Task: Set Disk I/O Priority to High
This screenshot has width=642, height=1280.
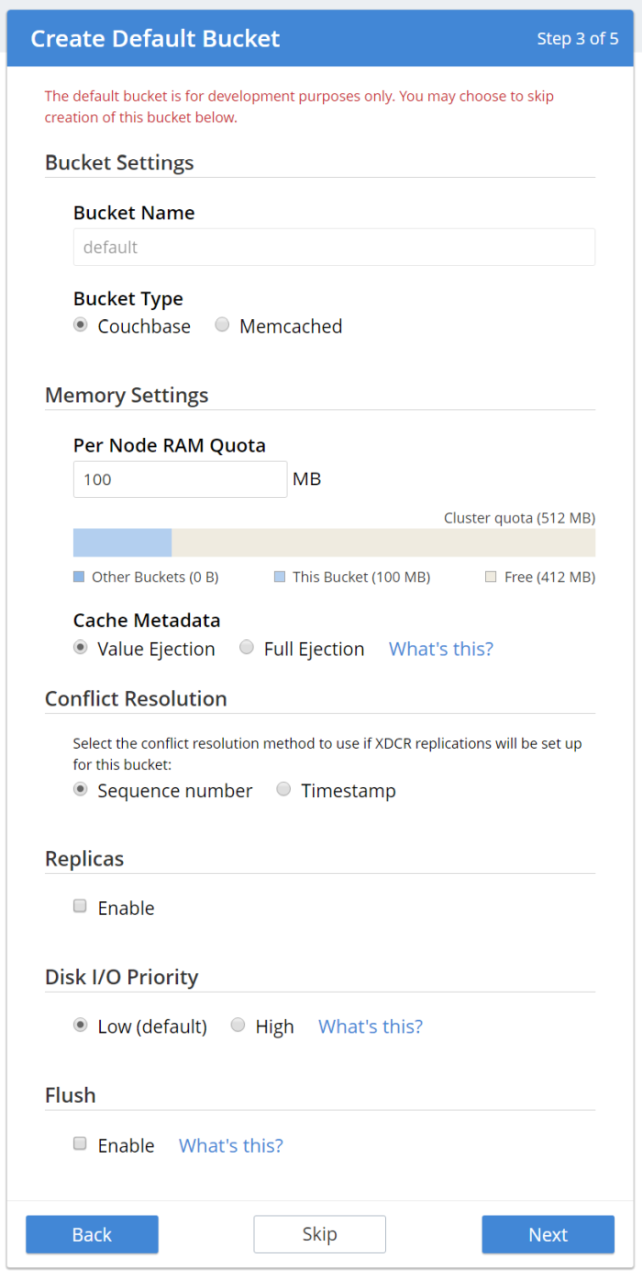Action: point(238,1025)
